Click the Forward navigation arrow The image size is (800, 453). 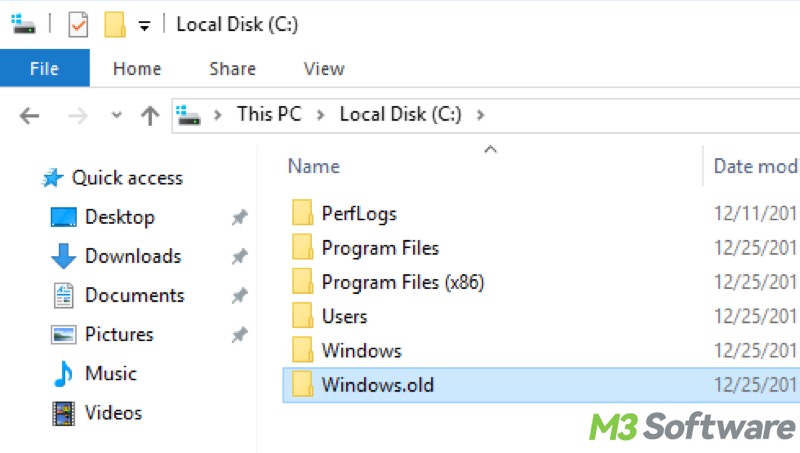coord(77,115)
